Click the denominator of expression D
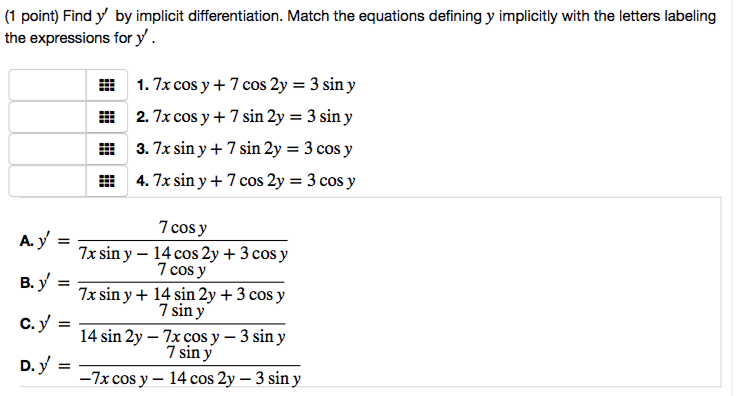The width and height of the screenshot is (752, 396). (x=190, y=379)
